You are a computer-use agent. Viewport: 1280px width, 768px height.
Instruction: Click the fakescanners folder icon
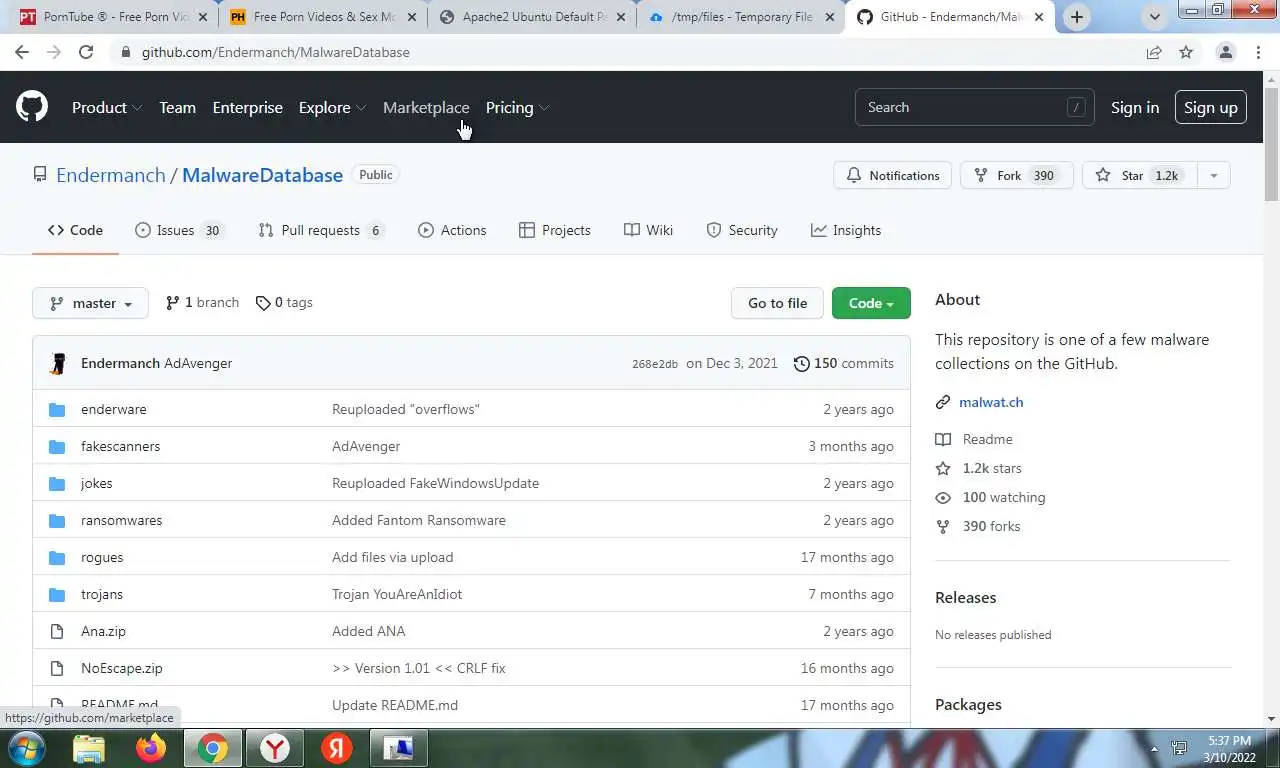[x=57, y=446]
